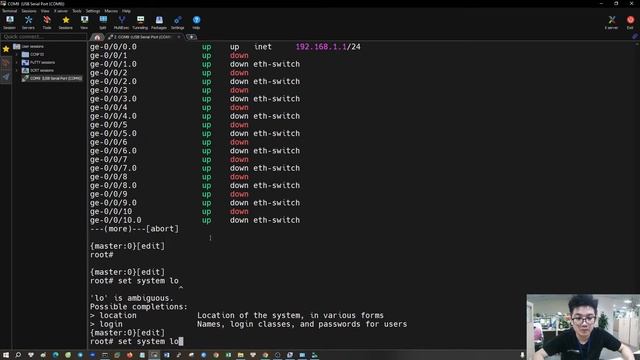This screenshot has height=360, width=640.
Task: Click the ---(more)---[abort] line
Action: [x=134, y=229]
